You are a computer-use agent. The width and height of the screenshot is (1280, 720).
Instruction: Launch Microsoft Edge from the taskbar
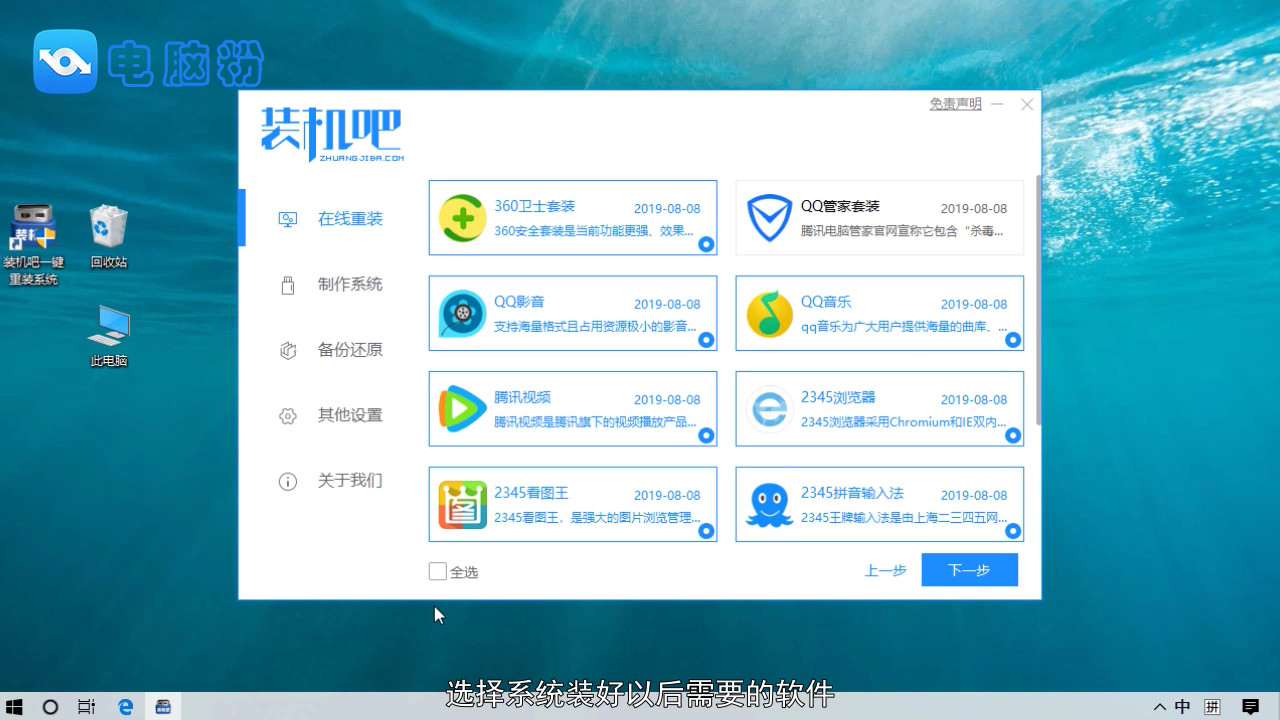pos(126,707)
